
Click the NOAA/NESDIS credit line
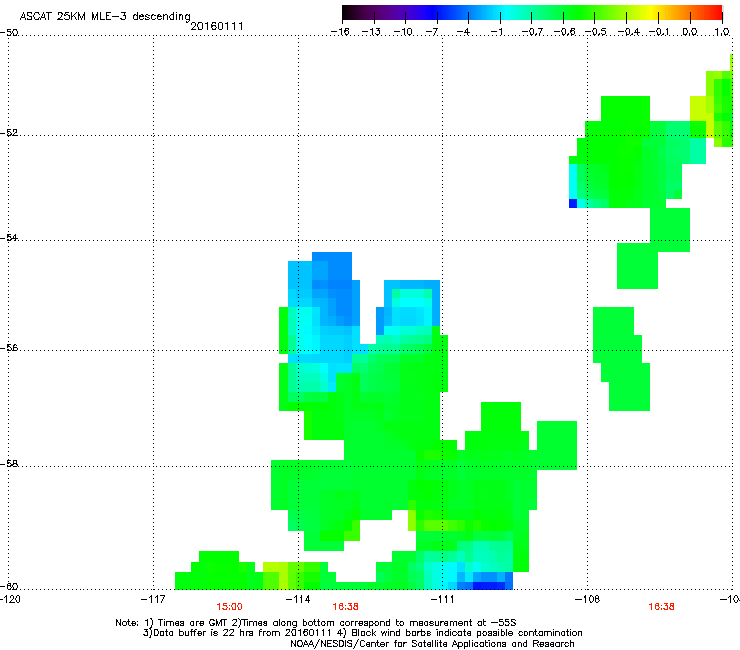click(432, 644)
